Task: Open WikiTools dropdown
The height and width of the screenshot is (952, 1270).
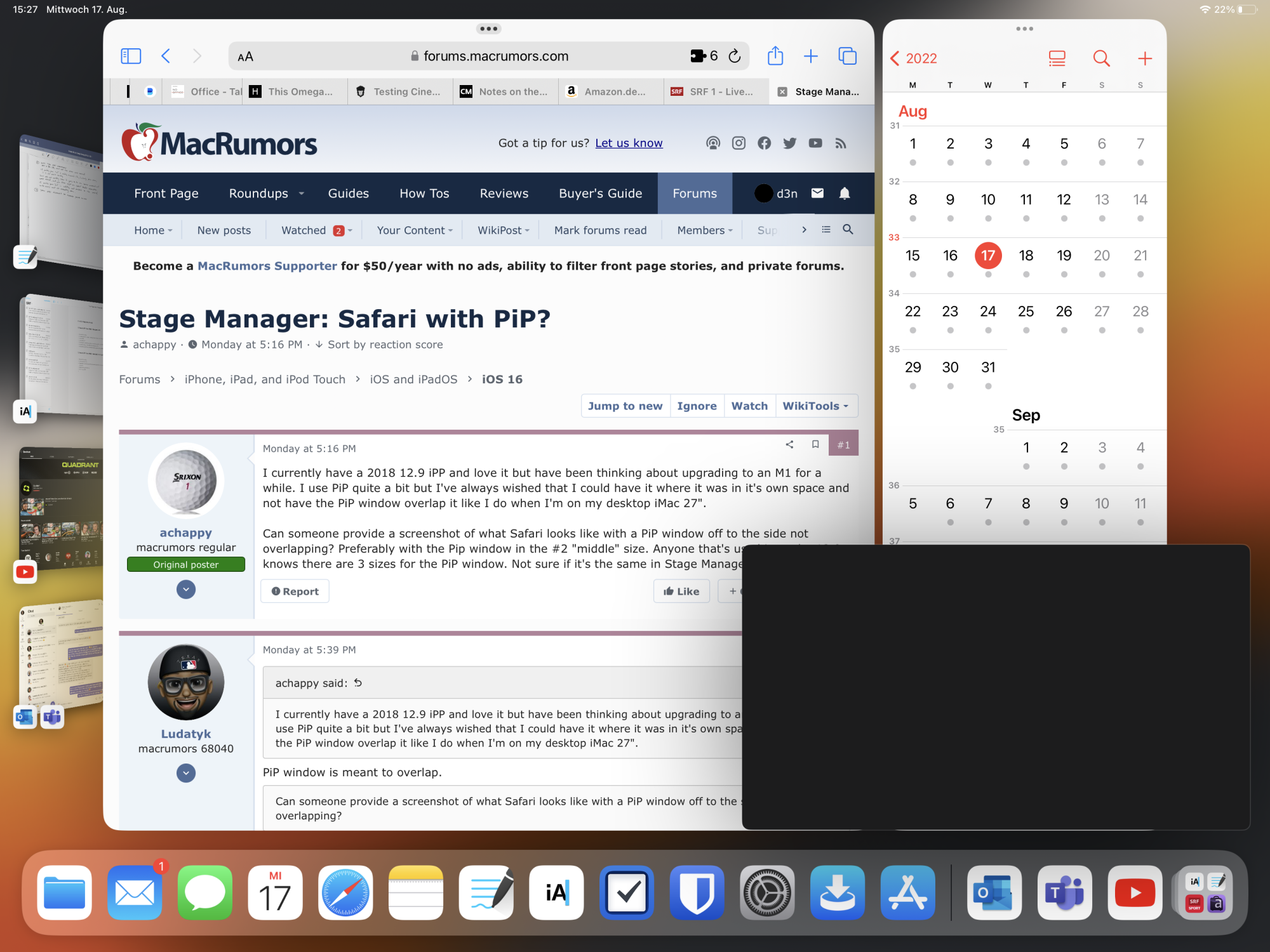Action: [x=816, y=406]
